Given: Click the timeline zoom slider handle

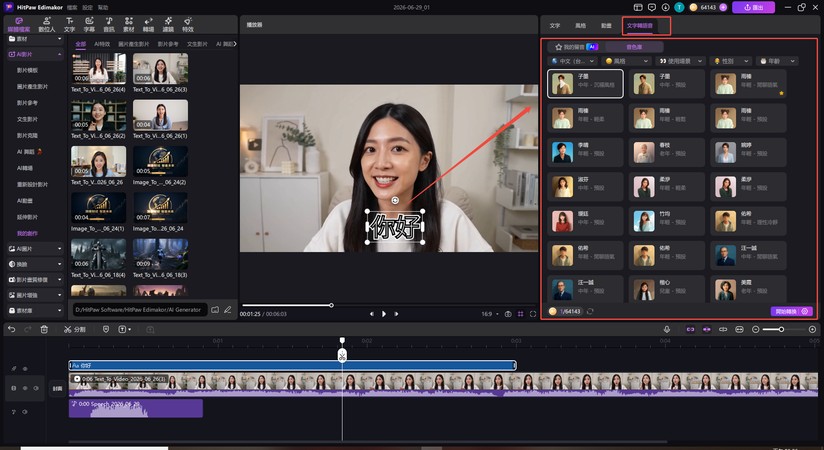Looking at the screenshot, I should pos(781,329).
